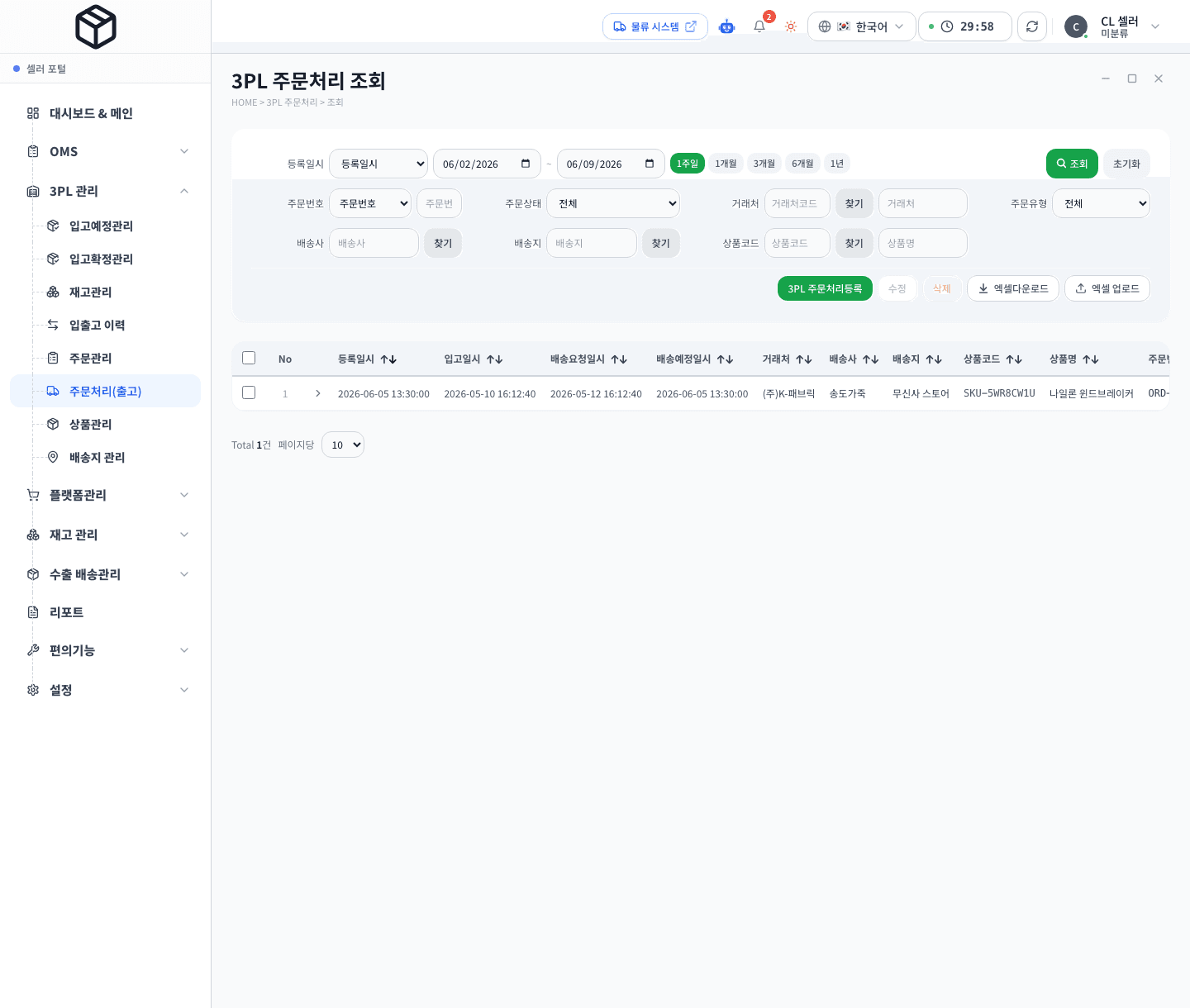Open 물류 시스템 external link button

tap(655, 26)
